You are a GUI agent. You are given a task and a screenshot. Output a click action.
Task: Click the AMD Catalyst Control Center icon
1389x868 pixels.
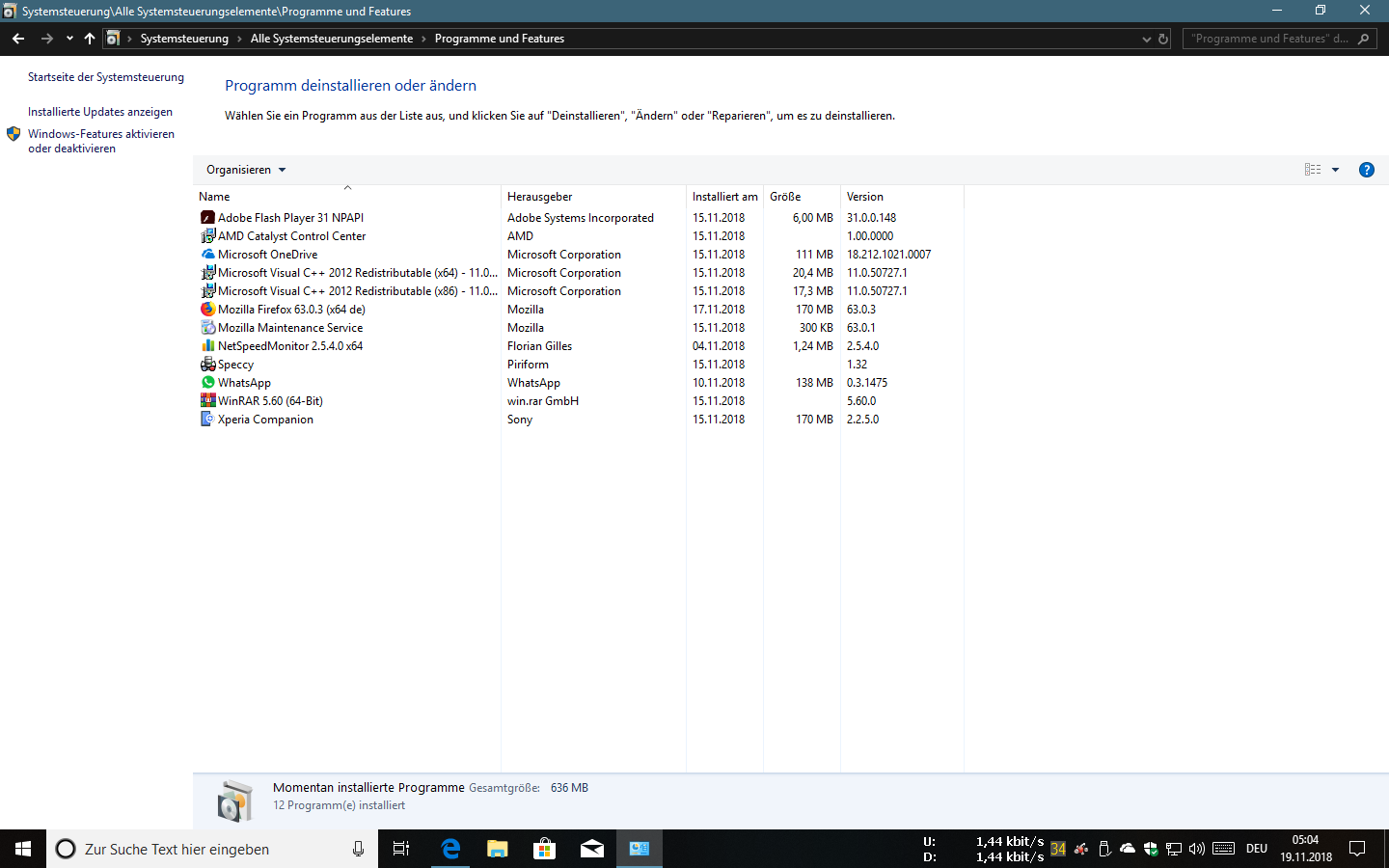click(207, 236)
